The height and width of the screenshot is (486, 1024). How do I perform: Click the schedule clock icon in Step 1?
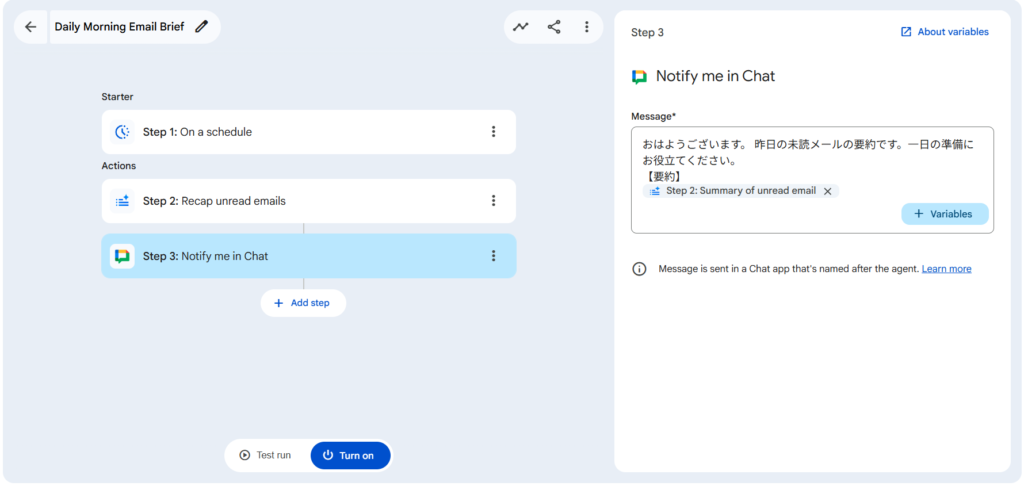[122, 132]
